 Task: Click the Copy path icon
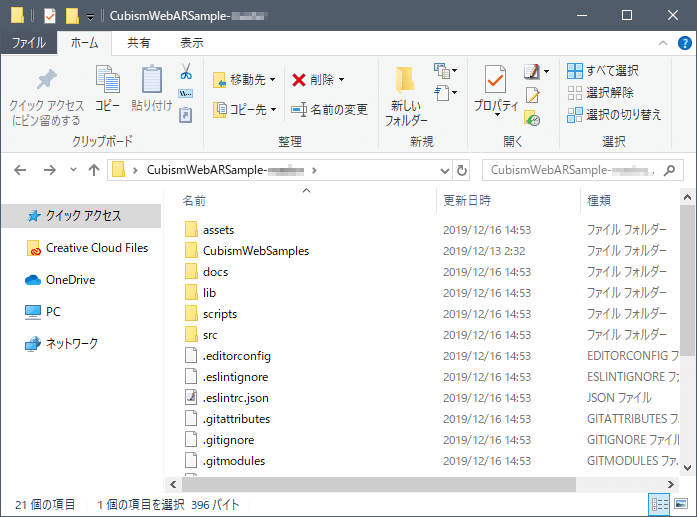pos(185,94)
